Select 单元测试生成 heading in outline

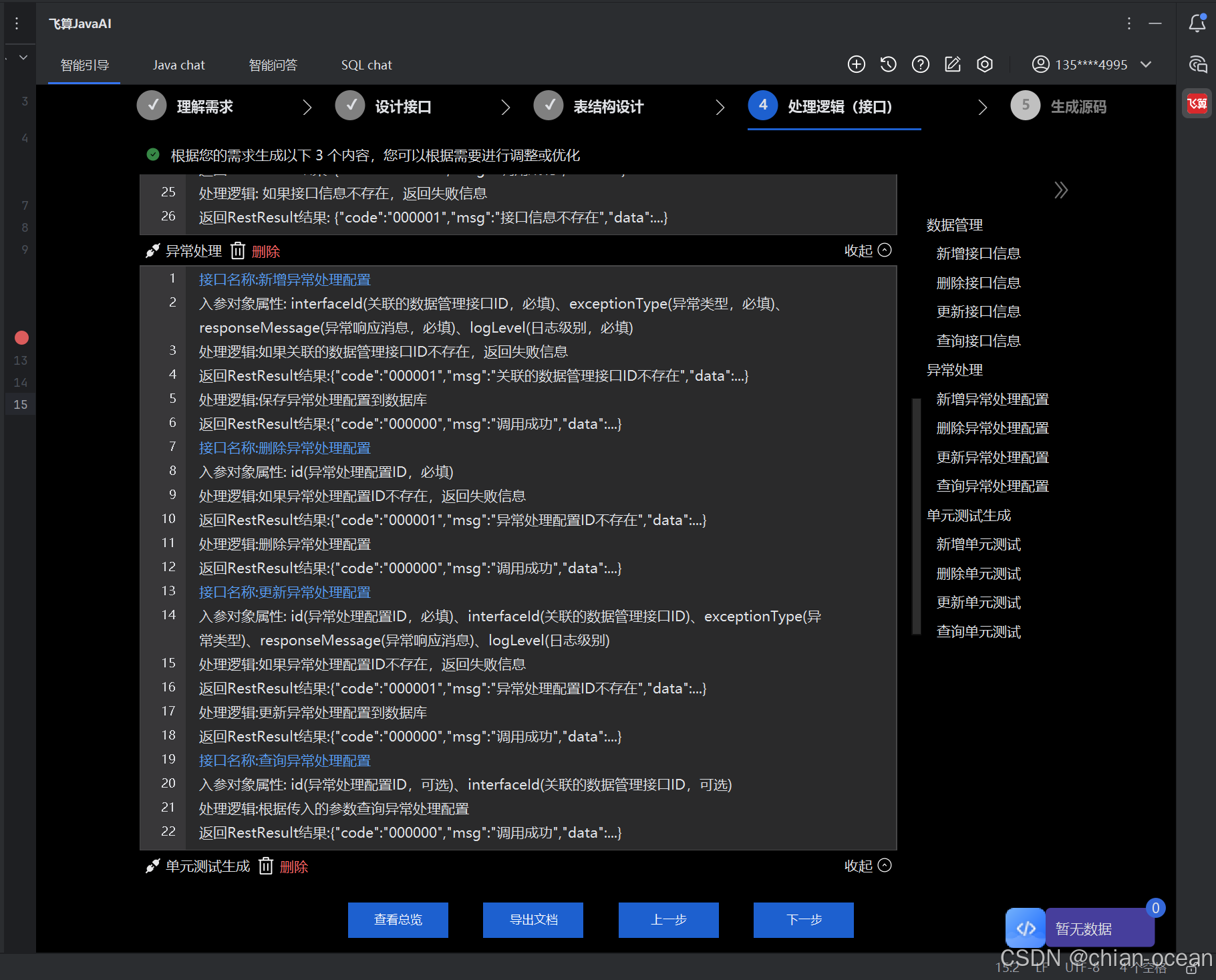point(968,515)
